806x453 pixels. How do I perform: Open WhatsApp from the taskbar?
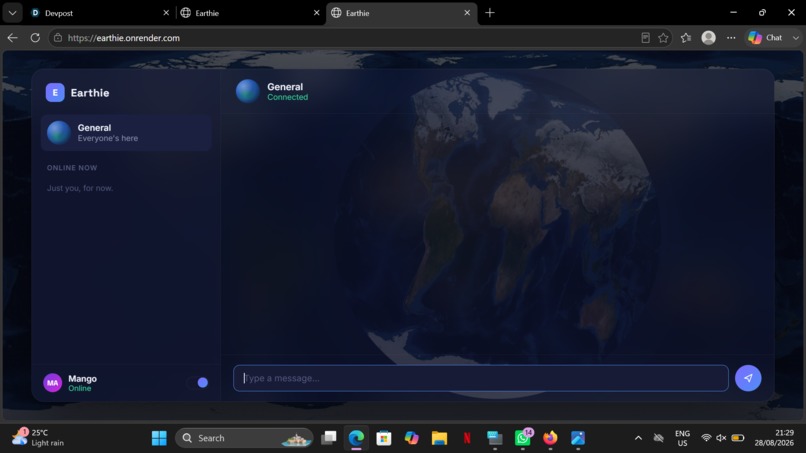[x=523, y=438]
